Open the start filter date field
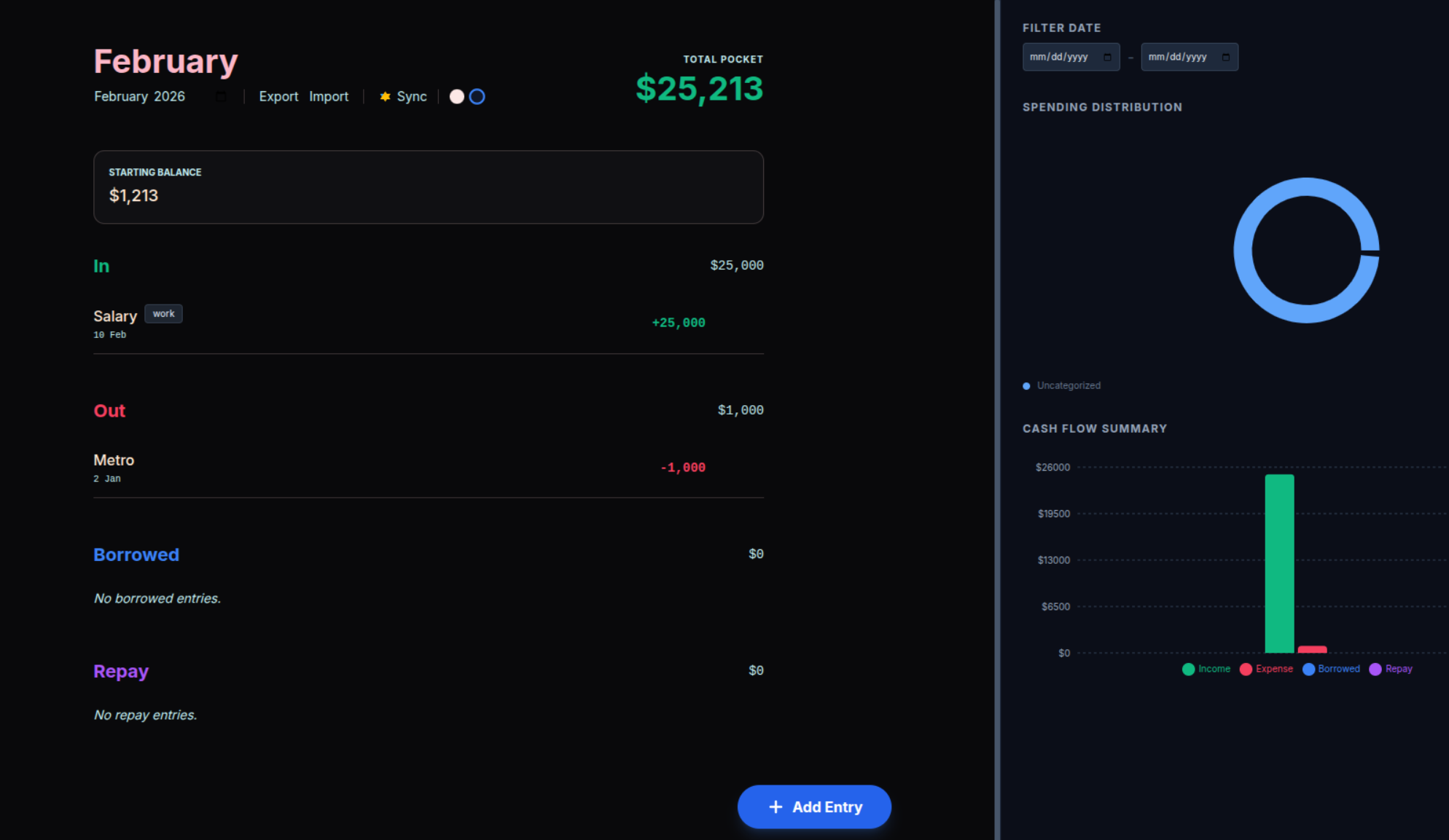 click(1061, 57)
